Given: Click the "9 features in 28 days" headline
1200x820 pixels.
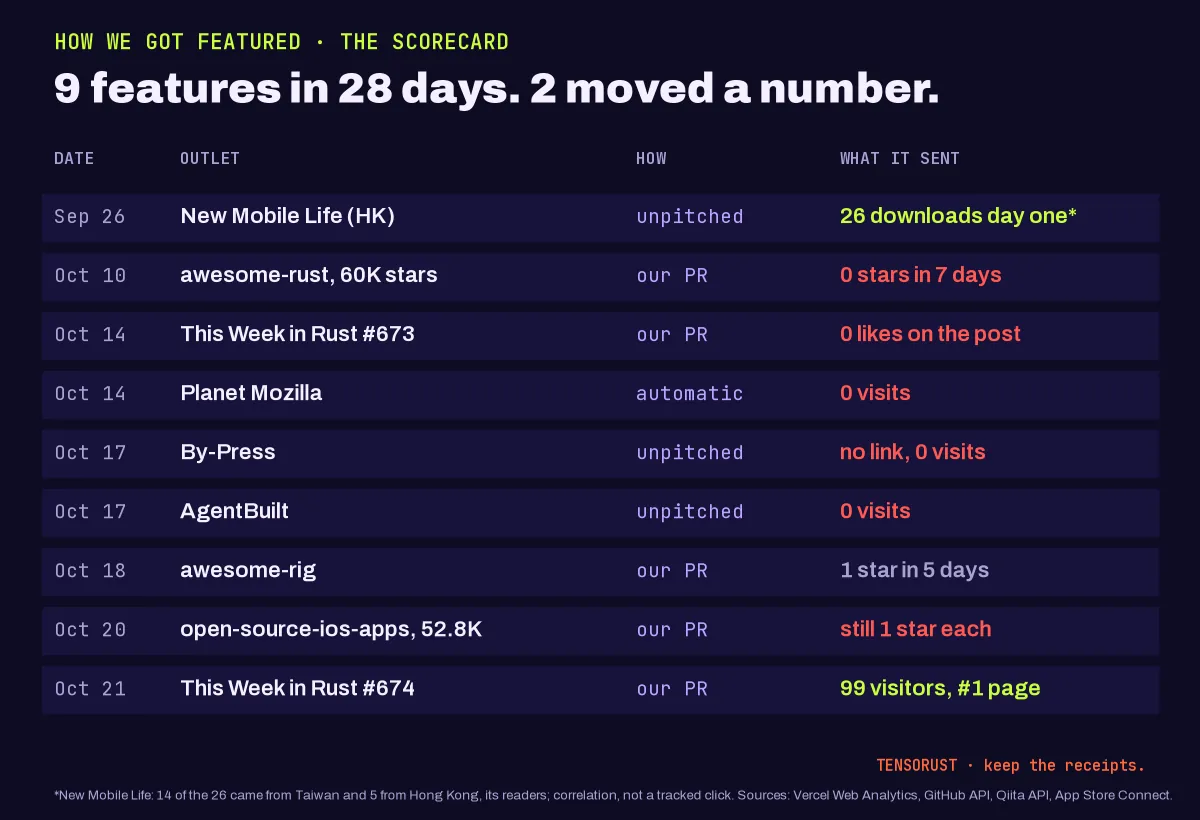Looking at the screenshot, I should 496,90.
